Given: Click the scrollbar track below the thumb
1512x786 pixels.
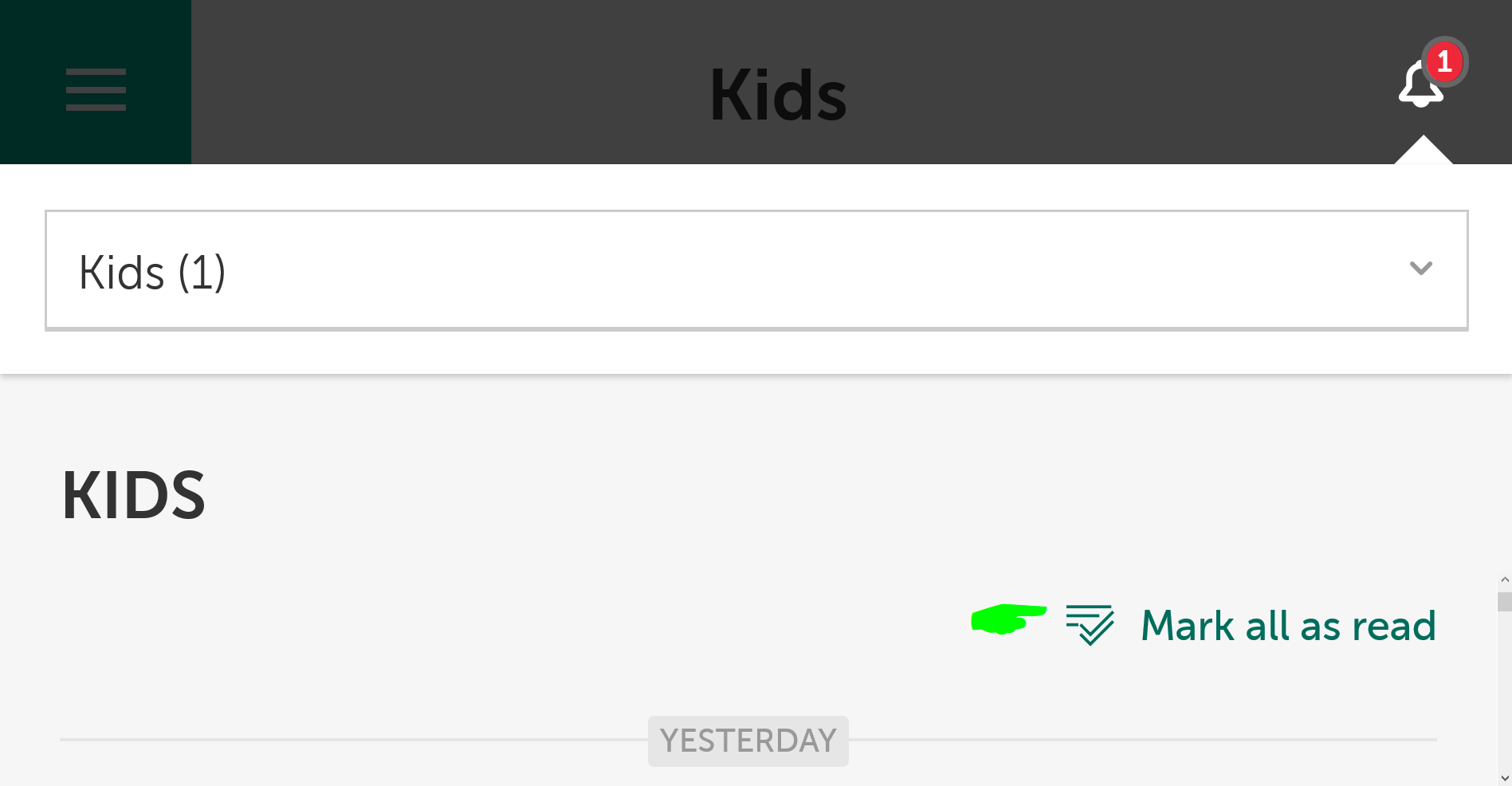Looking at the screenshot, I should (x=1504, y=694).
